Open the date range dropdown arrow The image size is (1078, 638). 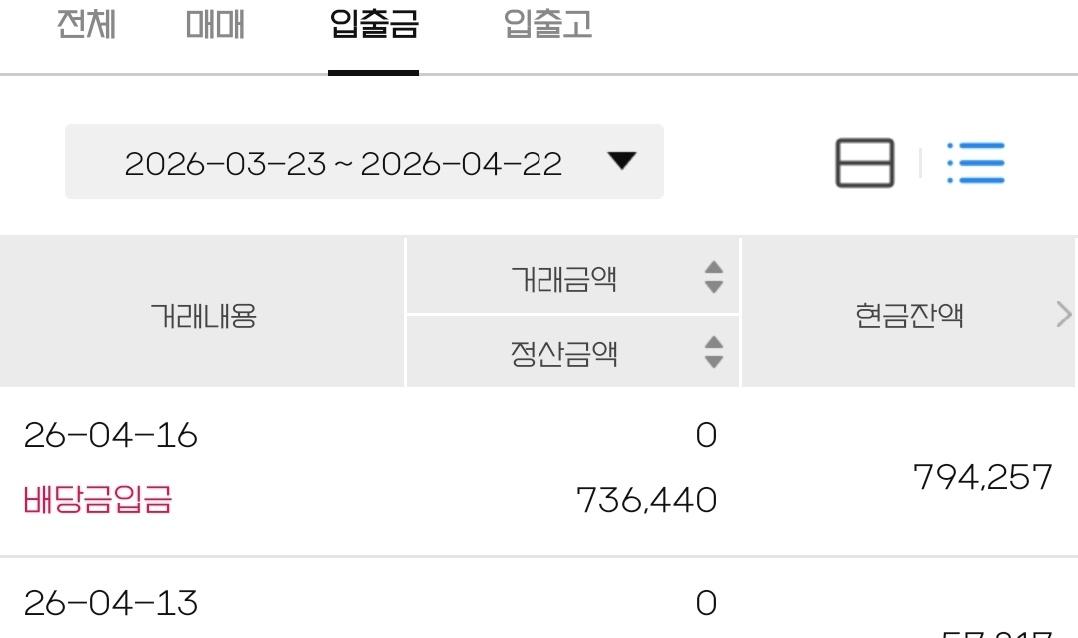[622, 161]
